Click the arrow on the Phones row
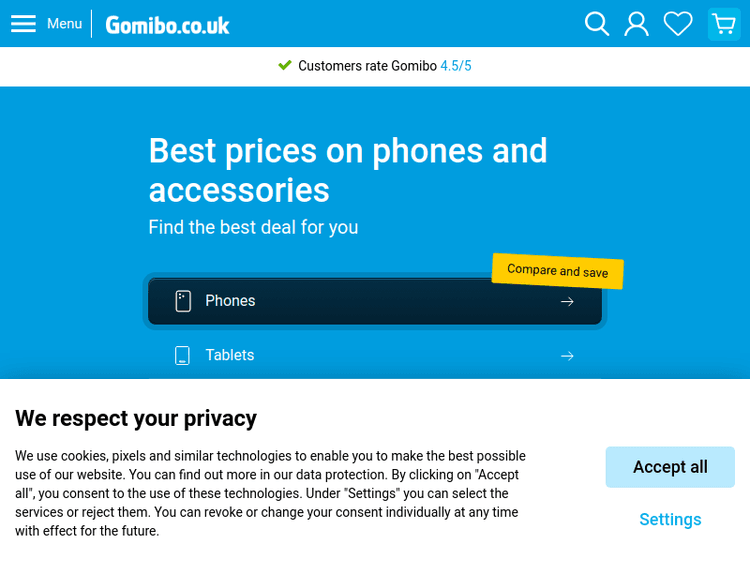Screen dimensions: 750x563 click(567, 301)
